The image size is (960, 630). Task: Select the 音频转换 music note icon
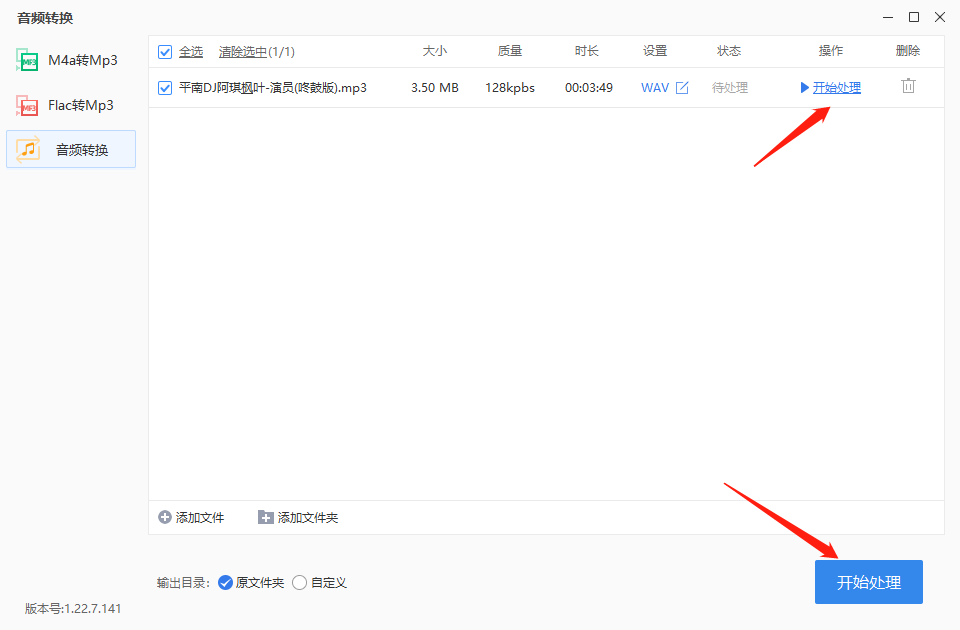28,149
